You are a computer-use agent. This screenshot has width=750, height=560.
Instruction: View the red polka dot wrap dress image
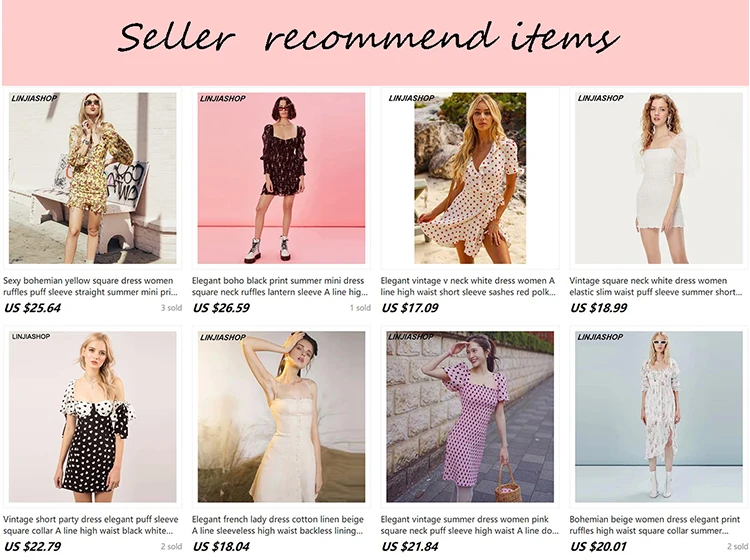[470, 178]
